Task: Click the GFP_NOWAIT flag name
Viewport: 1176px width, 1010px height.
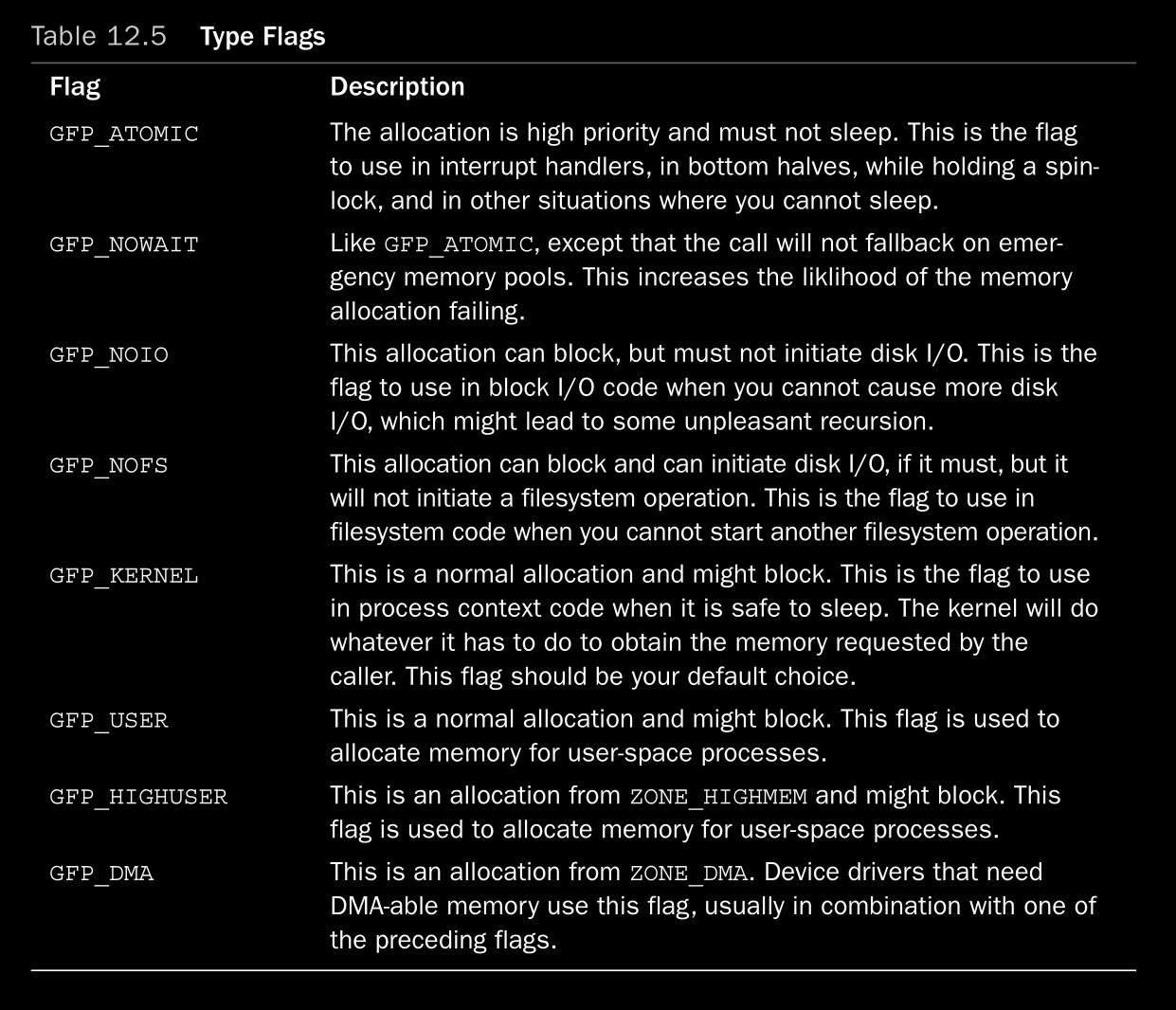Action: 124,244
